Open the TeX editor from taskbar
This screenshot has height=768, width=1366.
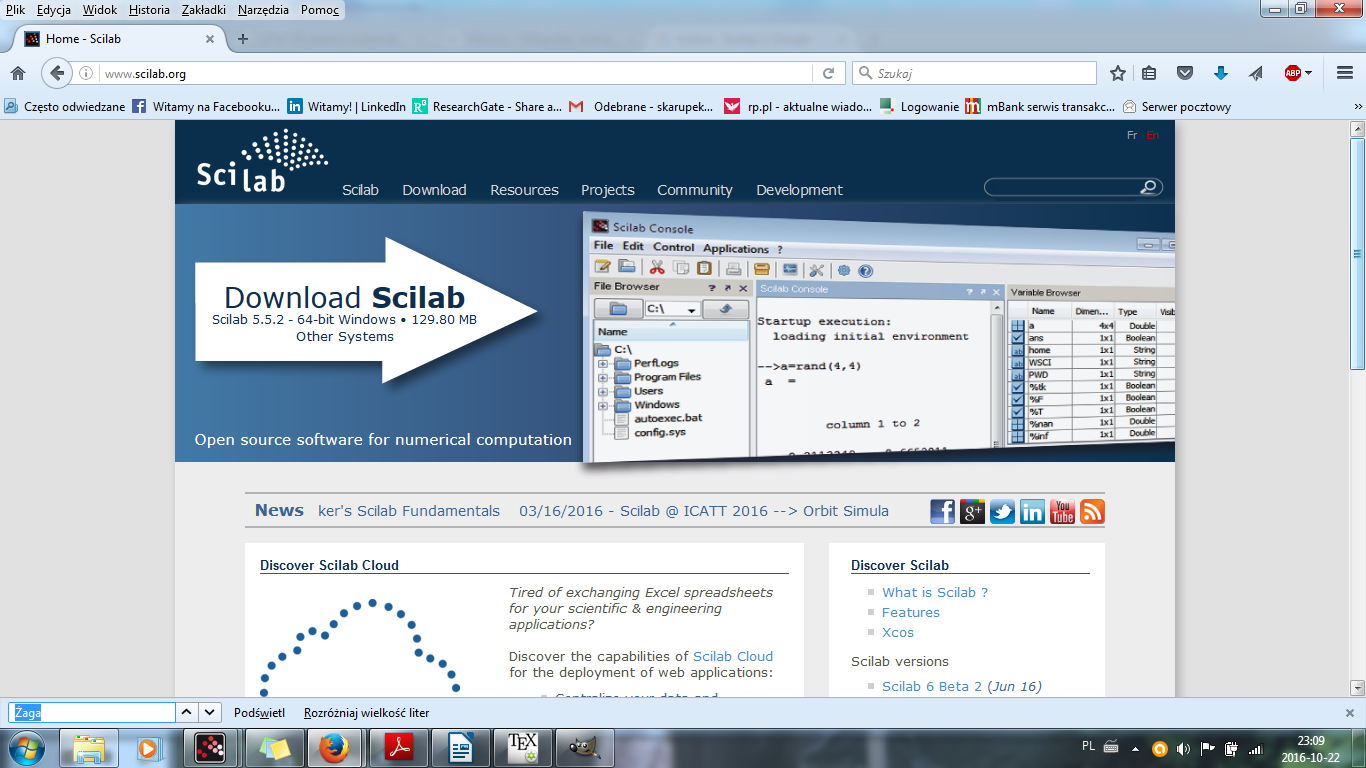[x=522, y=748]
